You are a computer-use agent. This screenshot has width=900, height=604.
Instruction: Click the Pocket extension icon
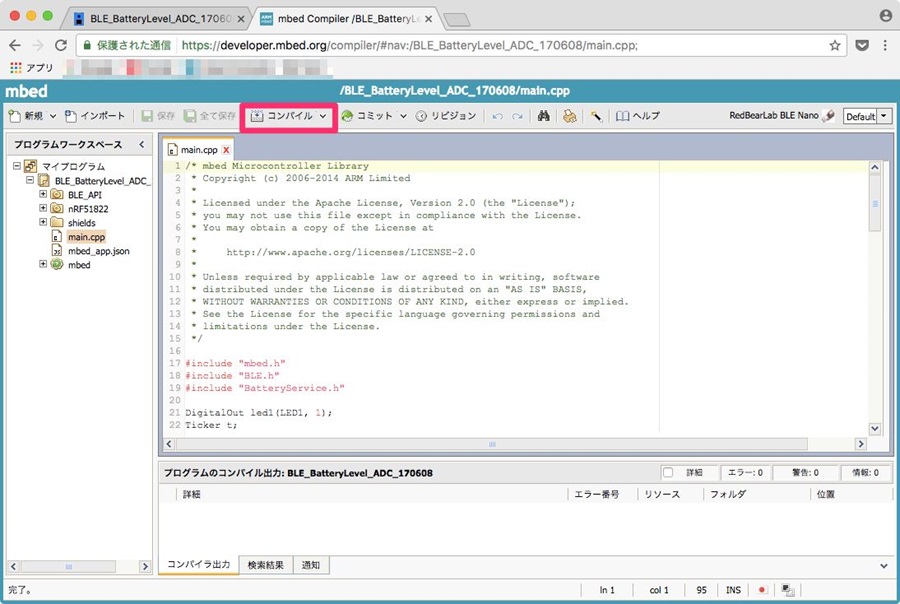point(862,45)
